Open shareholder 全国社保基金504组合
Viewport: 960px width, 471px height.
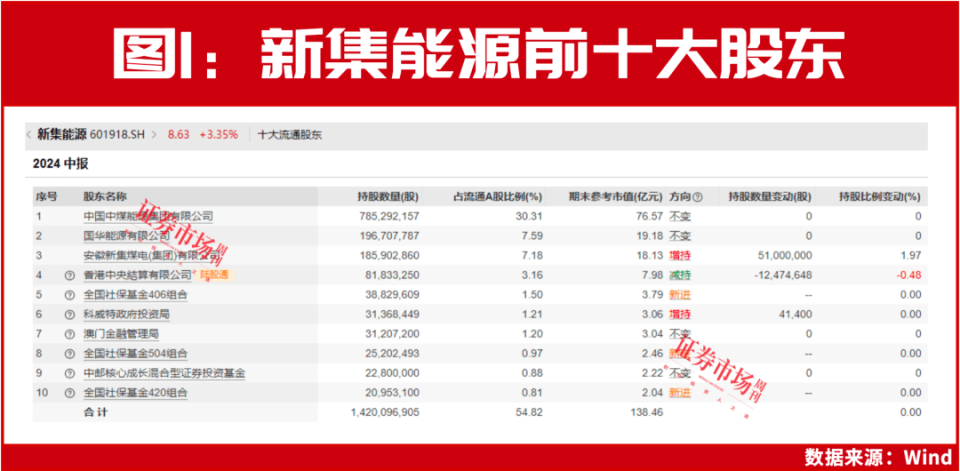point(135,353)
